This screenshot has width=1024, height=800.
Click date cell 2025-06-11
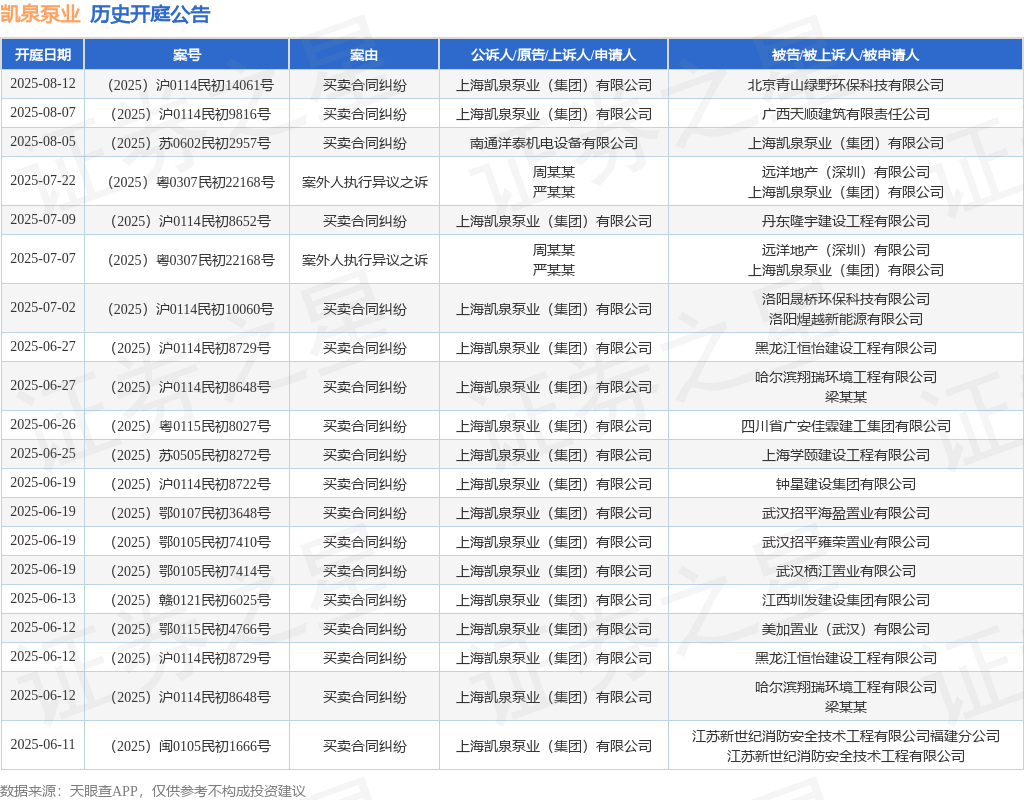(x=43, y=744)
